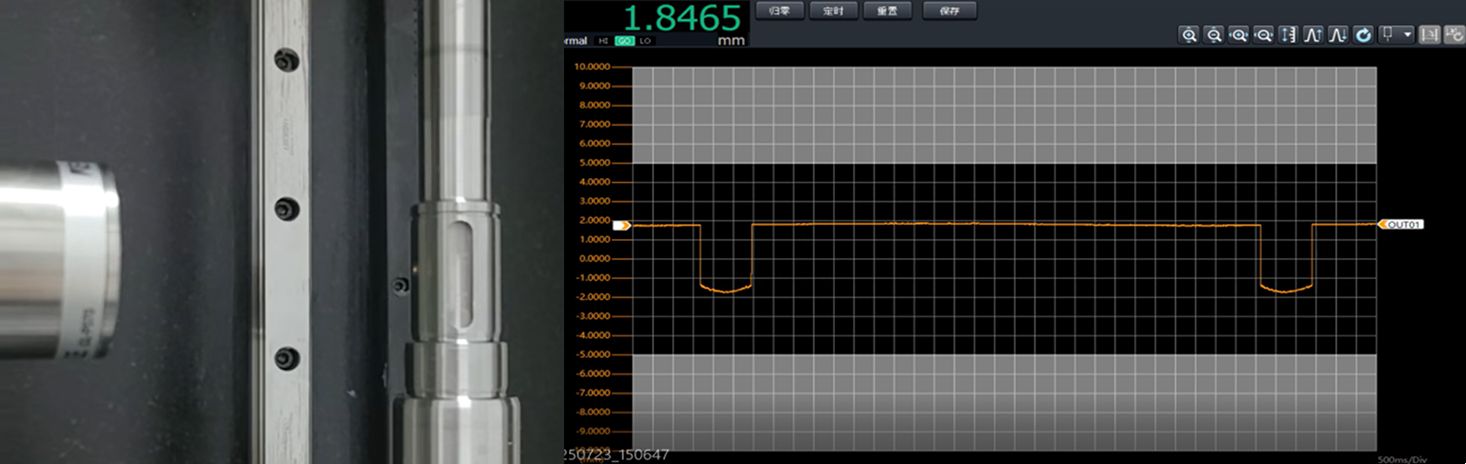Image resolution: width=1466 pixels, height=464 pixels.
Task: Open the sensor head dropdown arrow
Action: [x=1408, y=35]
